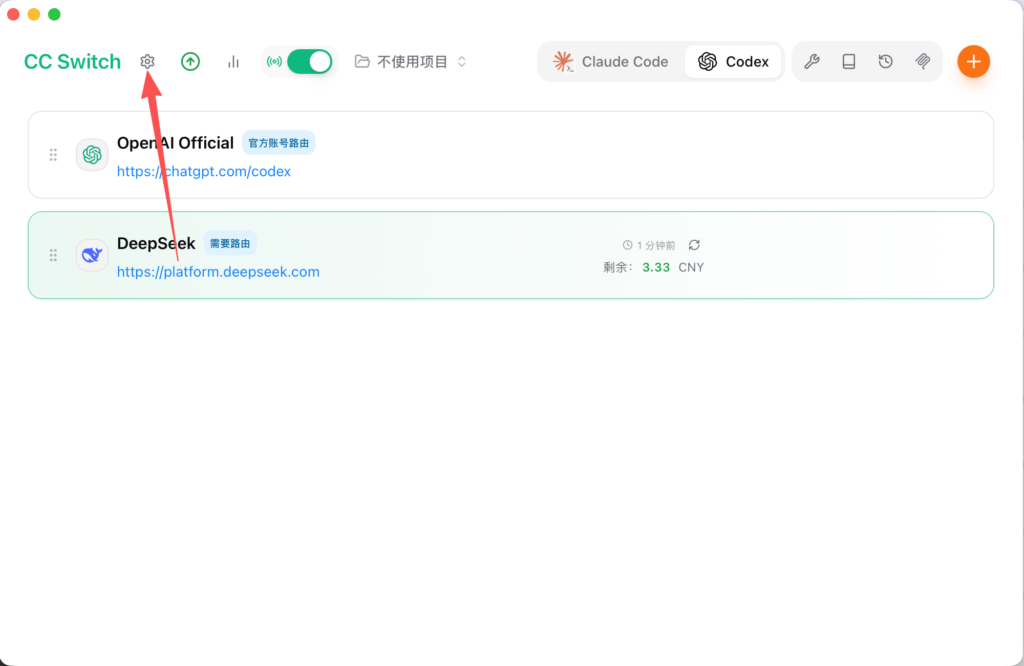
Task: Open the platform.deepseek.com link
Action: point(218,272)
